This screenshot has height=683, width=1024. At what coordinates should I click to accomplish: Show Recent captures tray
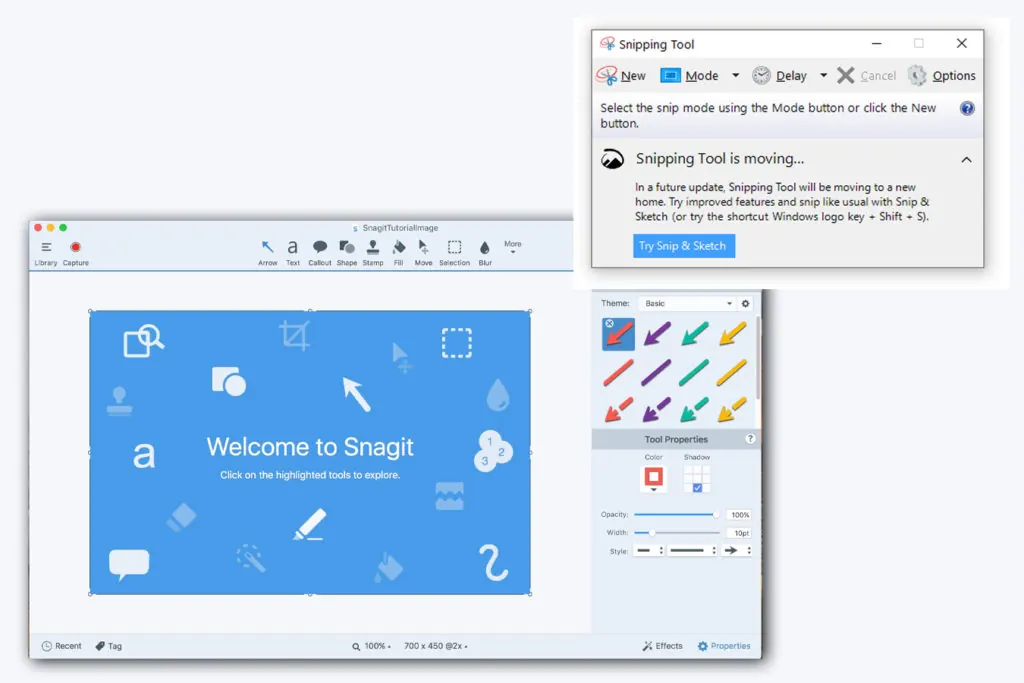[61, 646]
